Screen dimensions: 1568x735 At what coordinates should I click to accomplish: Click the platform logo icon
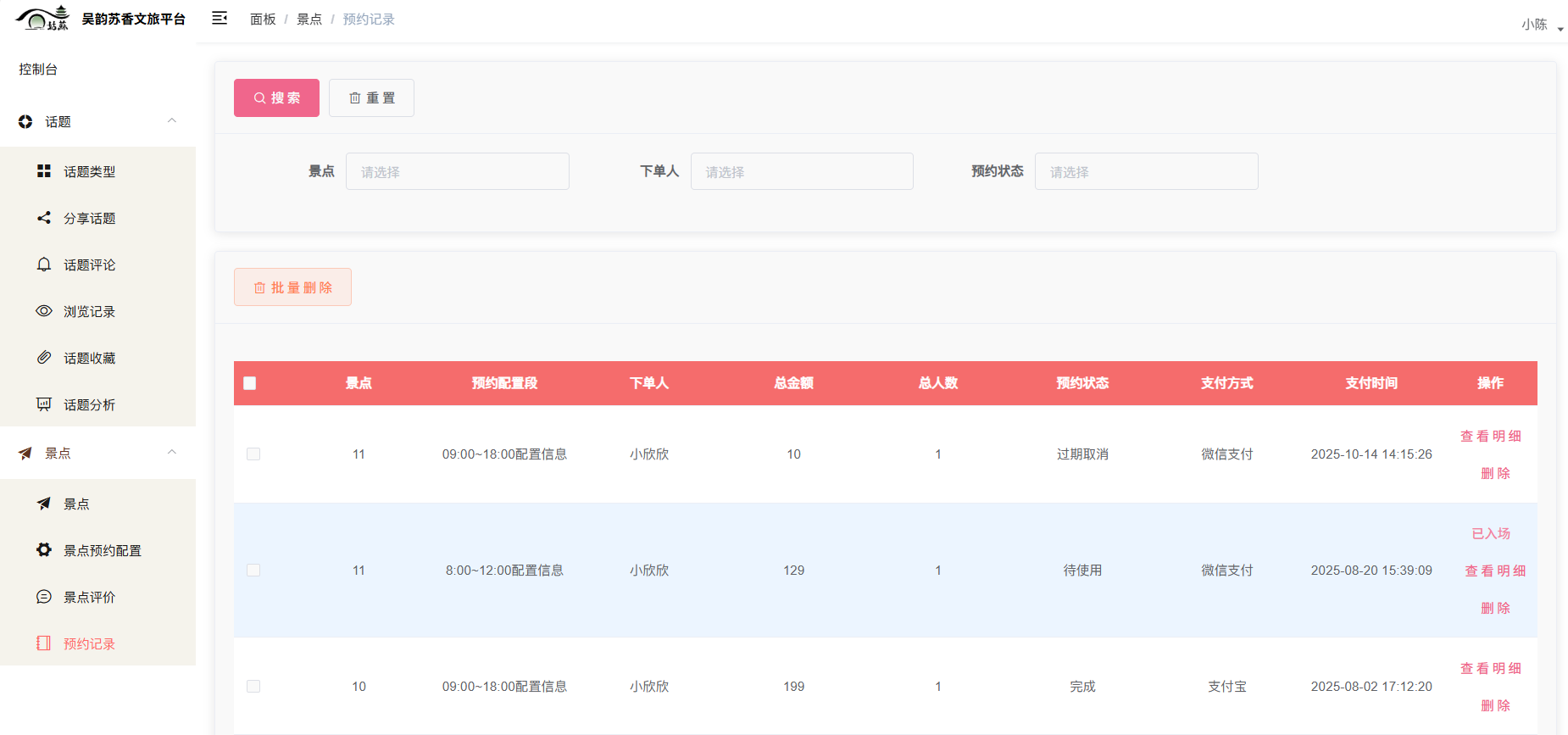[x=42, y=18]
